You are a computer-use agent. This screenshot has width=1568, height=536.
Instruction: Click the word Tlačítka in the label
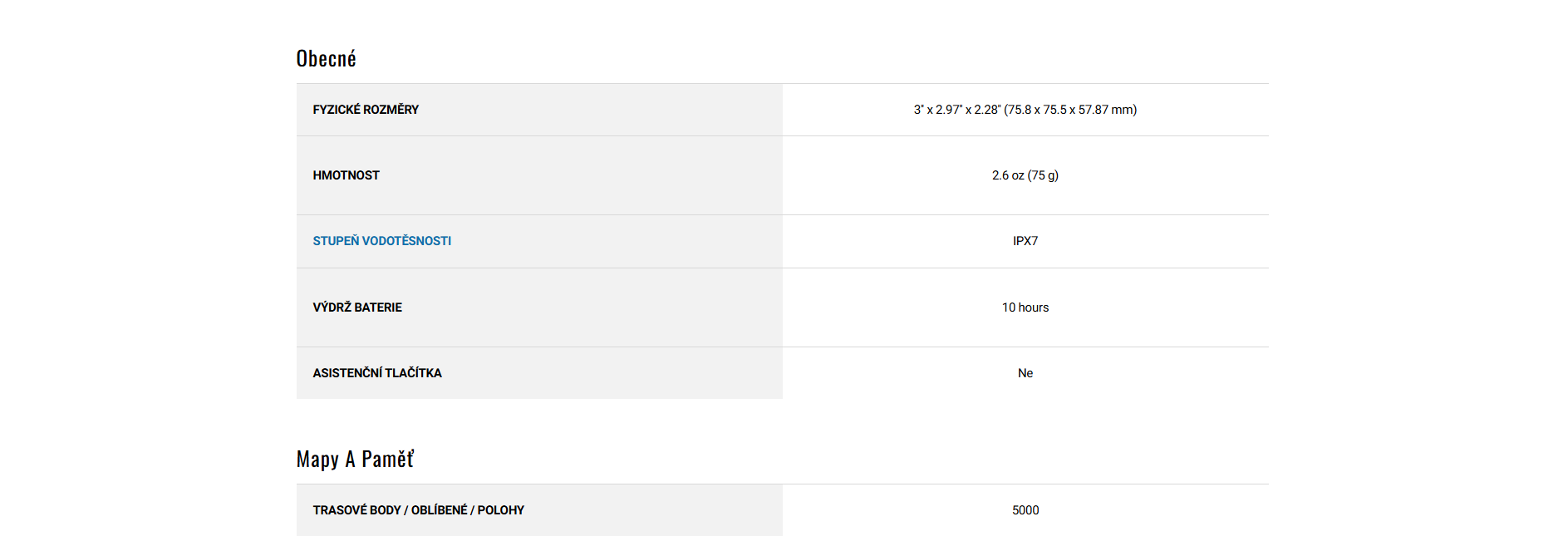tap(413, 373)
